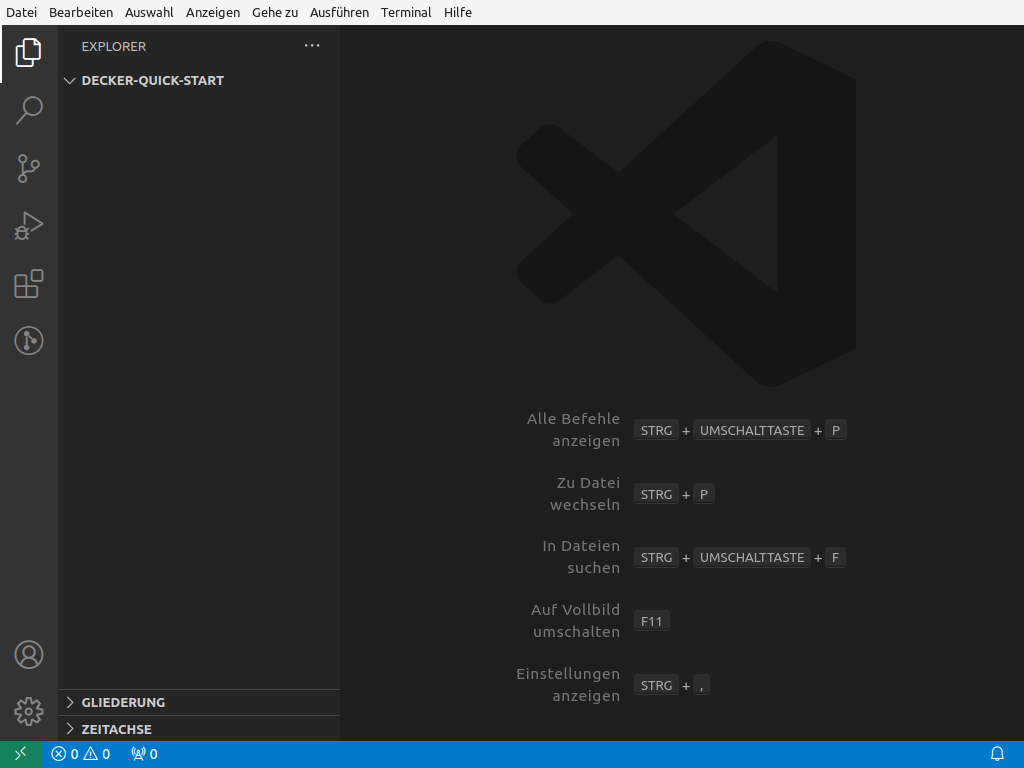Open the Extensions view

click(x=29, y=283)
